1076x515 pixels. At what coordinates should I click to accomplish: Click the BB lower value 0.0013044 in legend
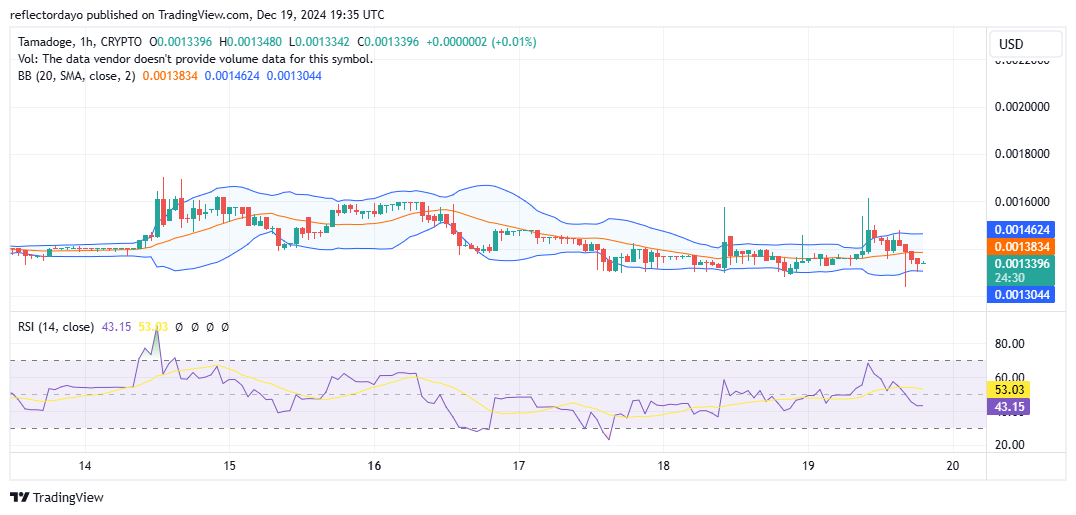pyautogui.click(x=294, y=76)
